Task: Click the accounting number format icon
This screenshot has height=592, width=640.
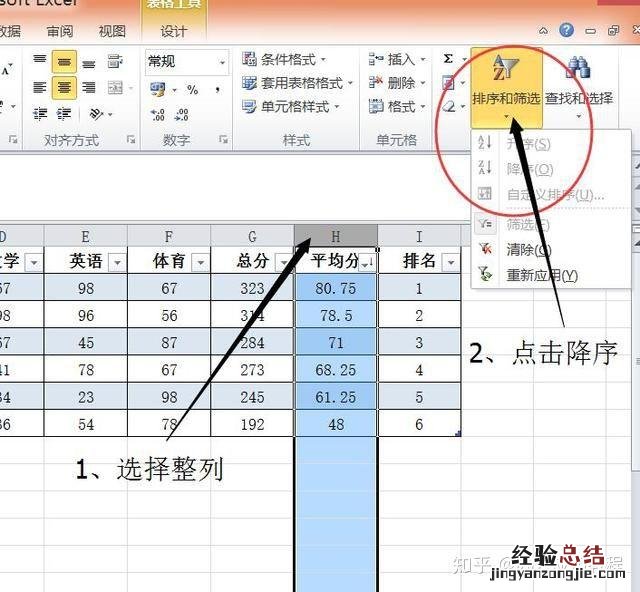Action: click(158, 89)
